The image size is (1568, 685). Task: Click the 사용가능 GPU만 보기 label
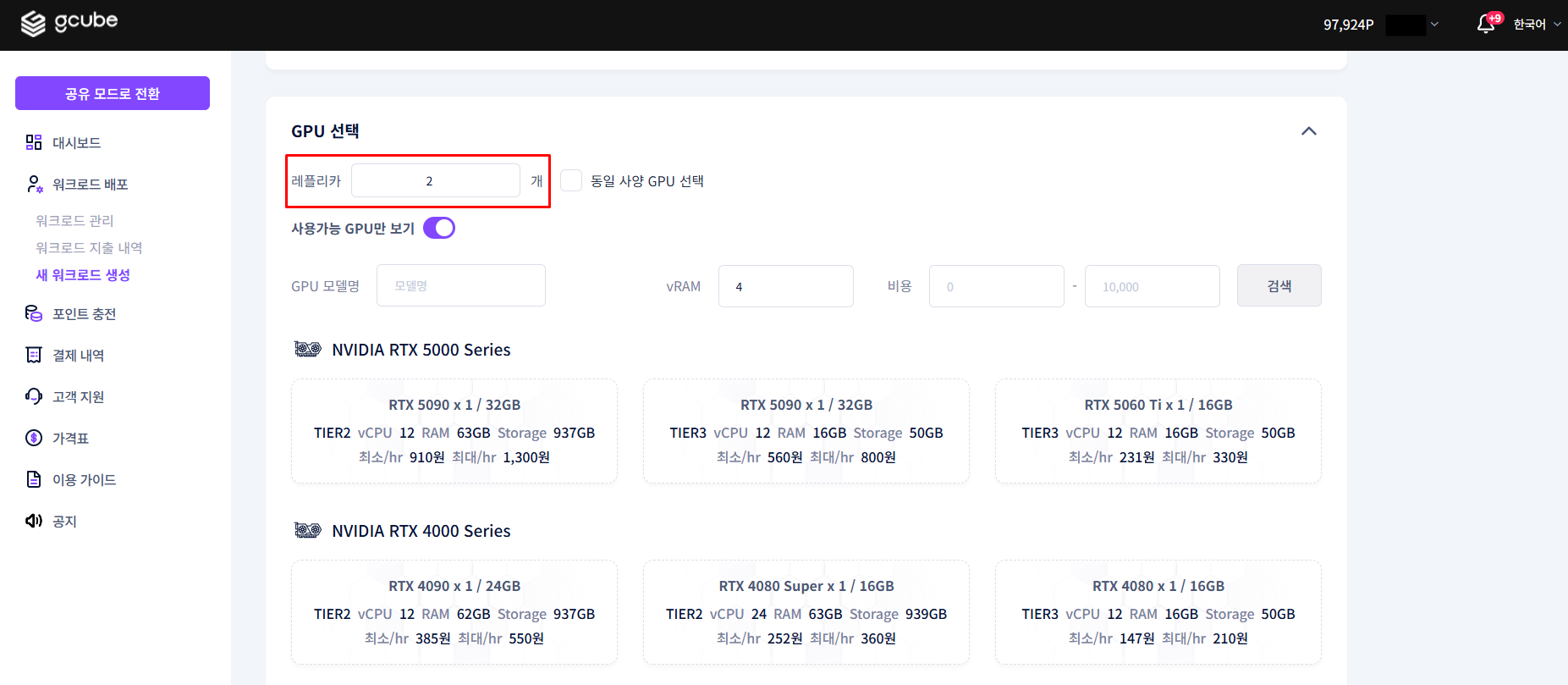[x=353, y=228]
